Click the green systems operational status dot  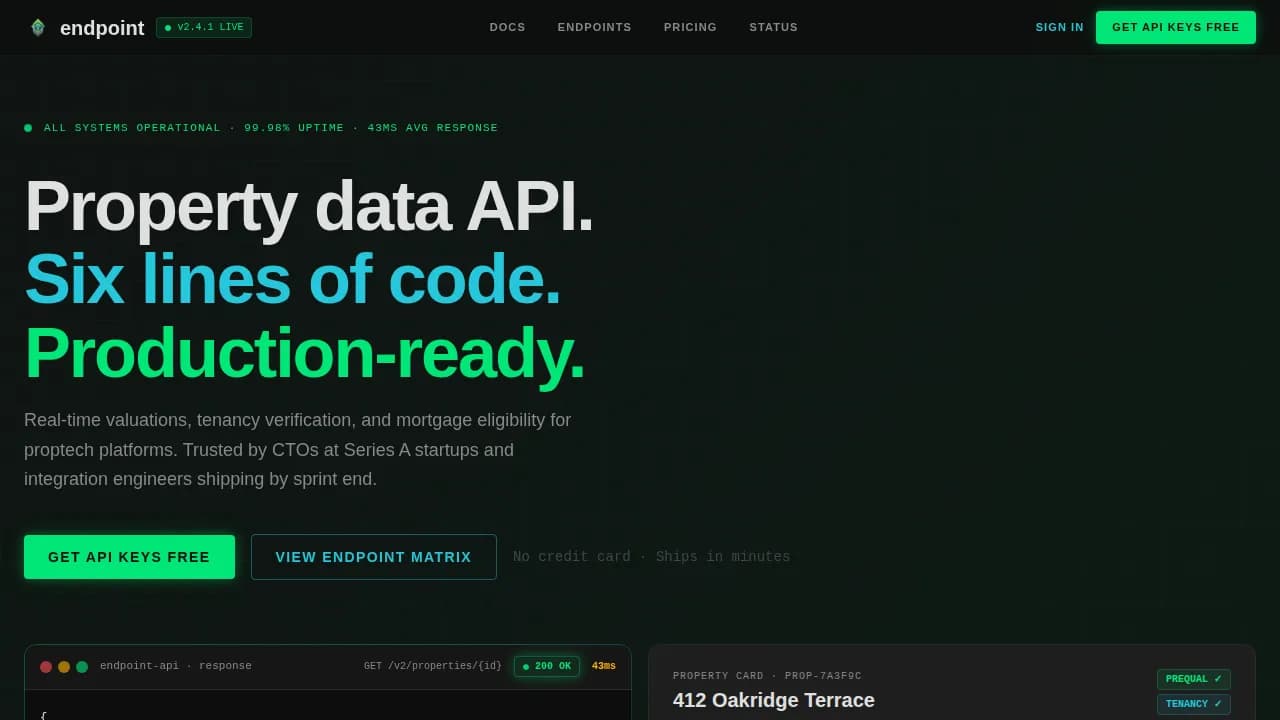[28, 128]
